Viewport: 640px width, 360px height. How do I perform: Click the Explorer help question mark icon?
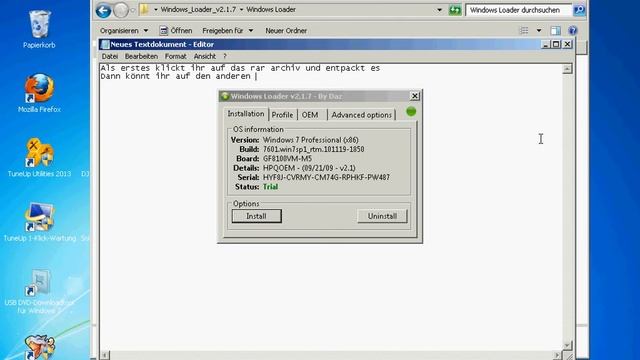tap(573, 31)
